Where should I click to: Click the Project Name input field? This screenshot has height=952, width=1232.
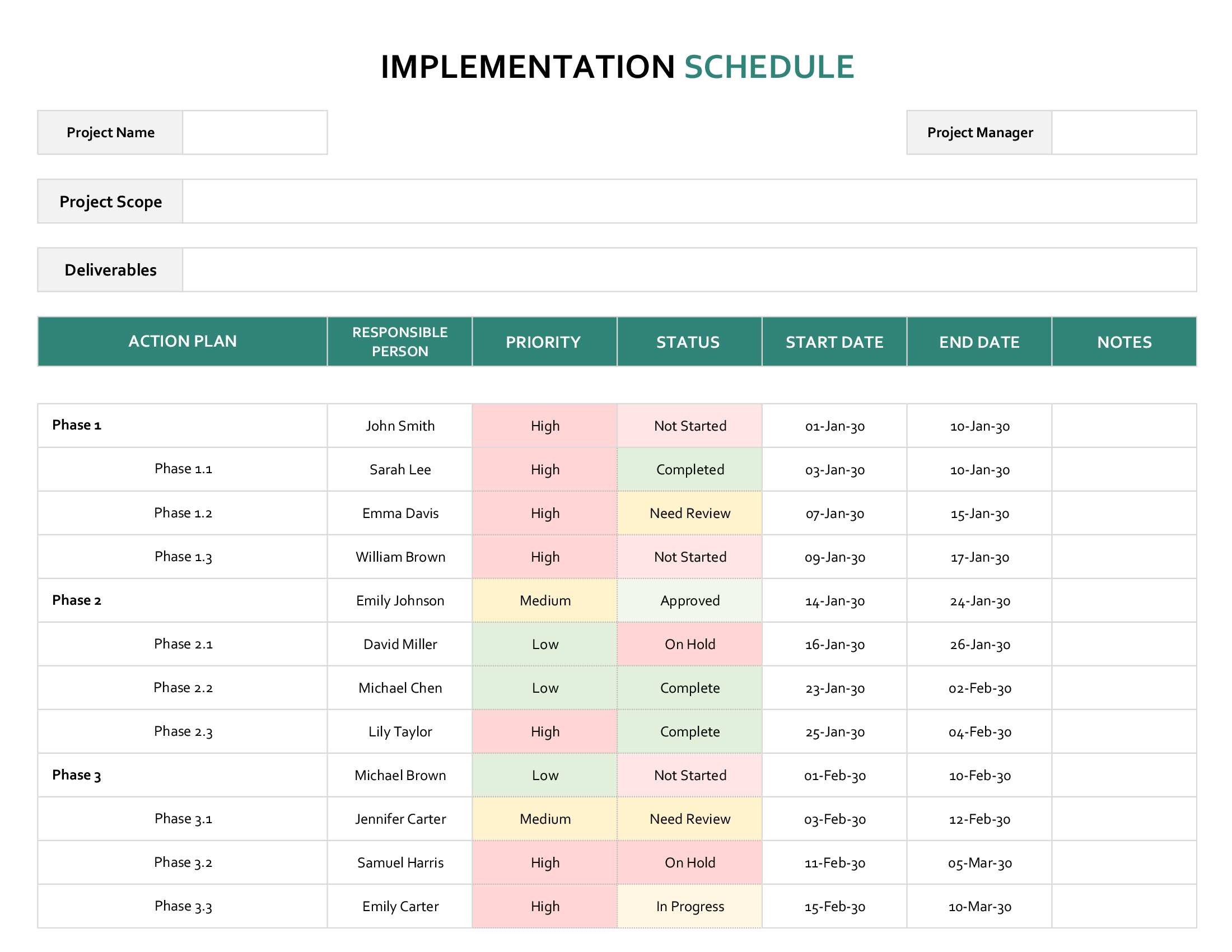[x=255, y=132]
